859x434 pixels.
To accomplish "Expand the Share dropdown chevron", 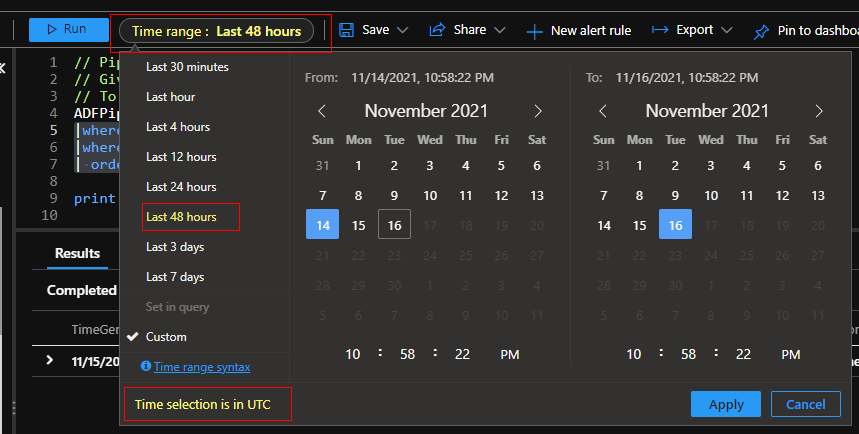I will (499, 30).
